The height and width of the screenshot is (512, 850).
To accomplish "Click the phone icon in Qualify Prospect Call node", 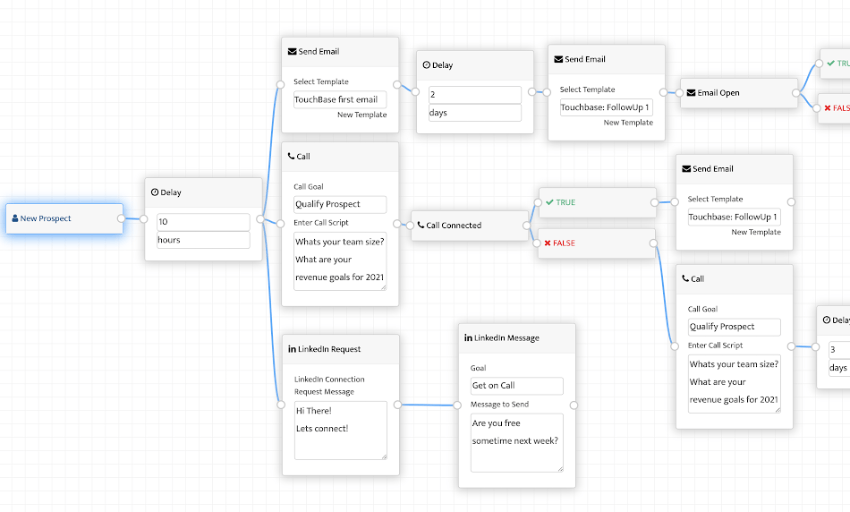I will pos(291,156).
